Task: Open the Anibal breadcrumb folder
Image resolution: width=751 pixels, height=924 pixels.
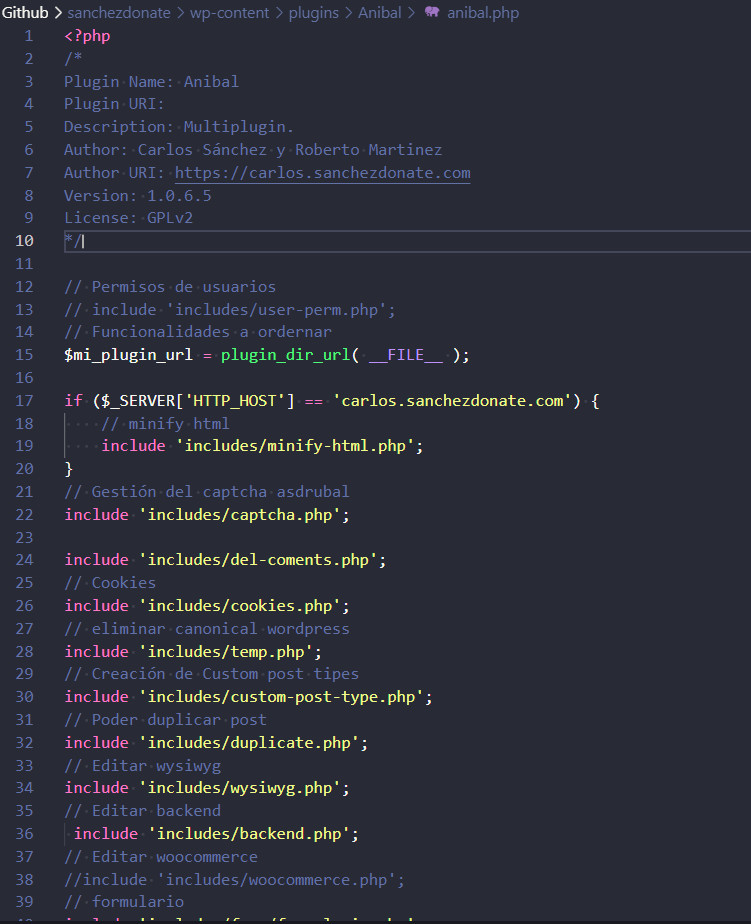Action: 380,12
